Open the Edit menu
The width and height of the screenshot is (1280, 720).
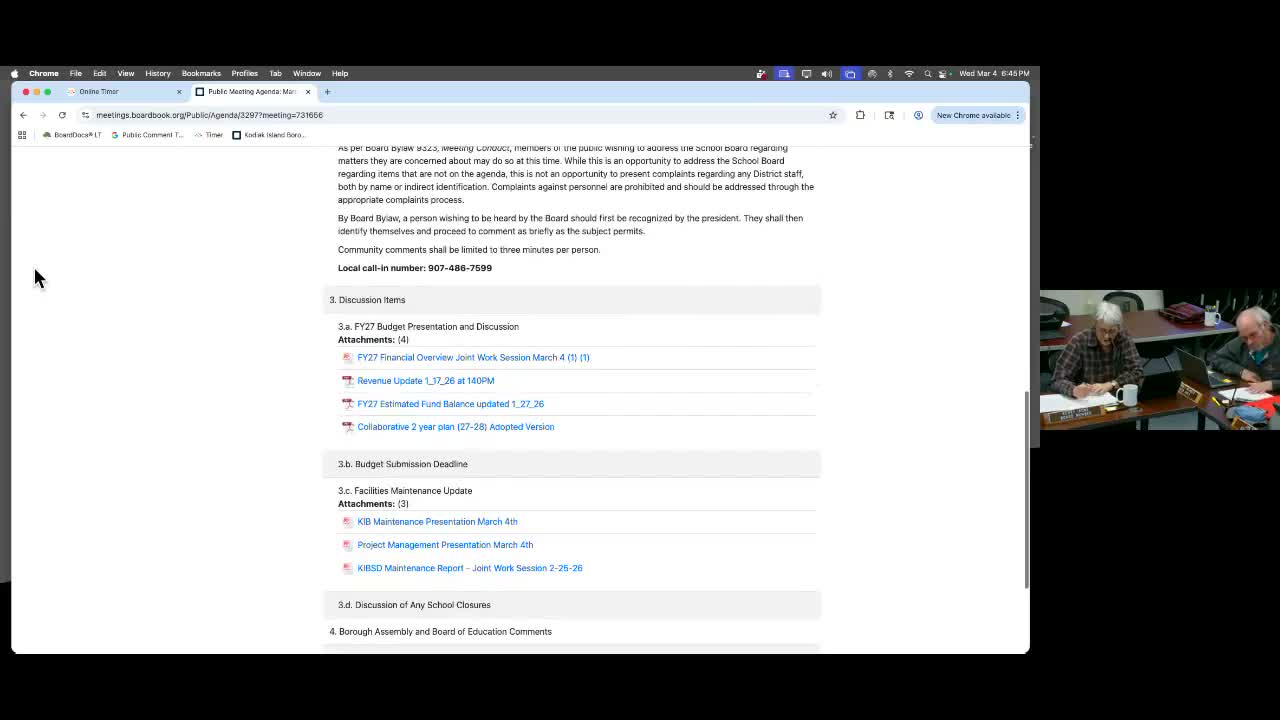pos(100,73)
